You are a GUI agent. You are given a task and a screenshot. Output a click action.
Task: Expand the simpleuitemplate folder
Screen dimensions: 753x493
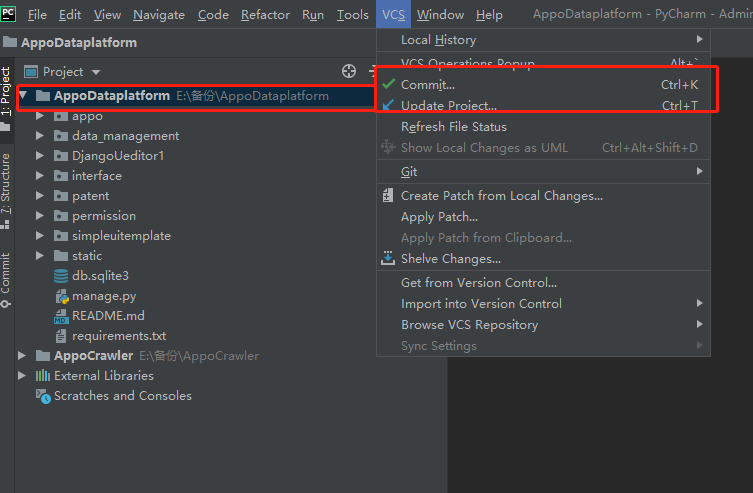(40, 236)
